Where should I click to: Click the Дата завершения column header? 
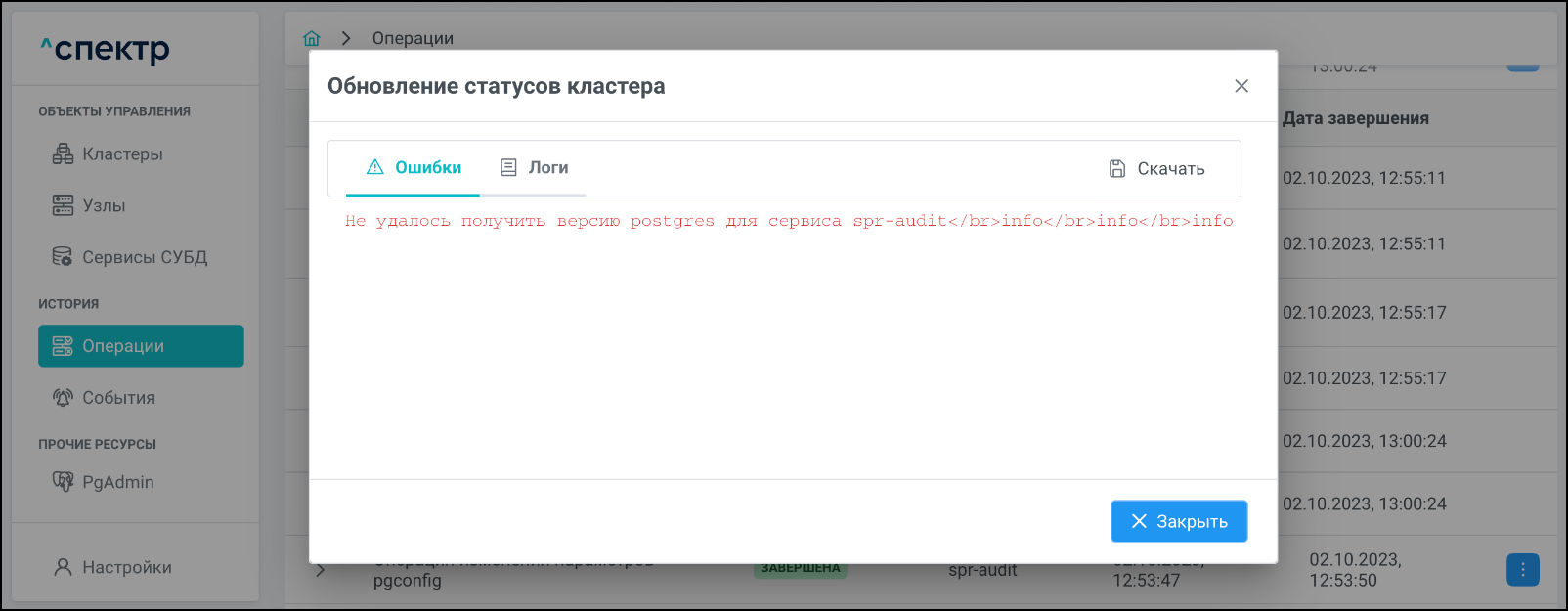(x=1355, y=118)
